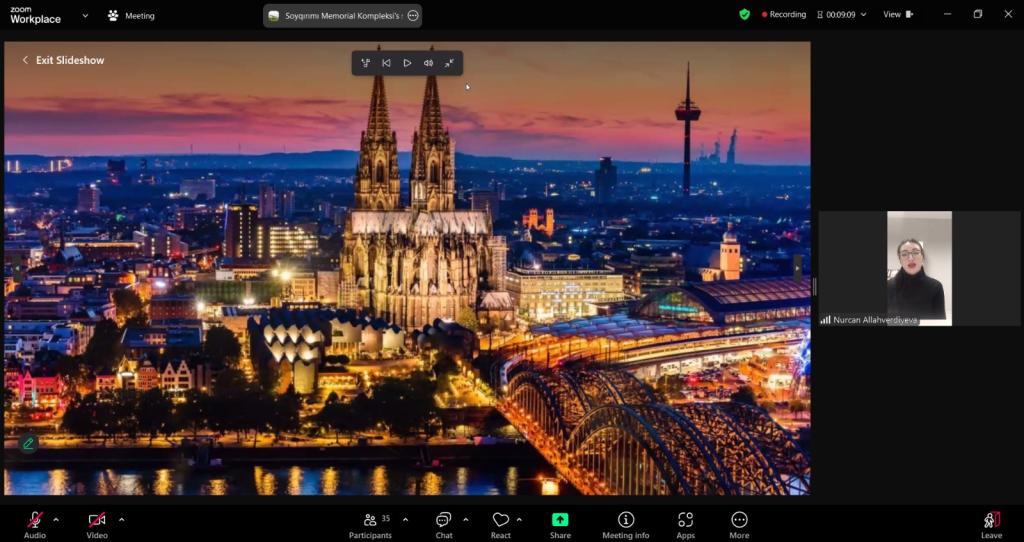Turn on the Video camera
This screenshot has height=542, width=1024.
point(97,520)
